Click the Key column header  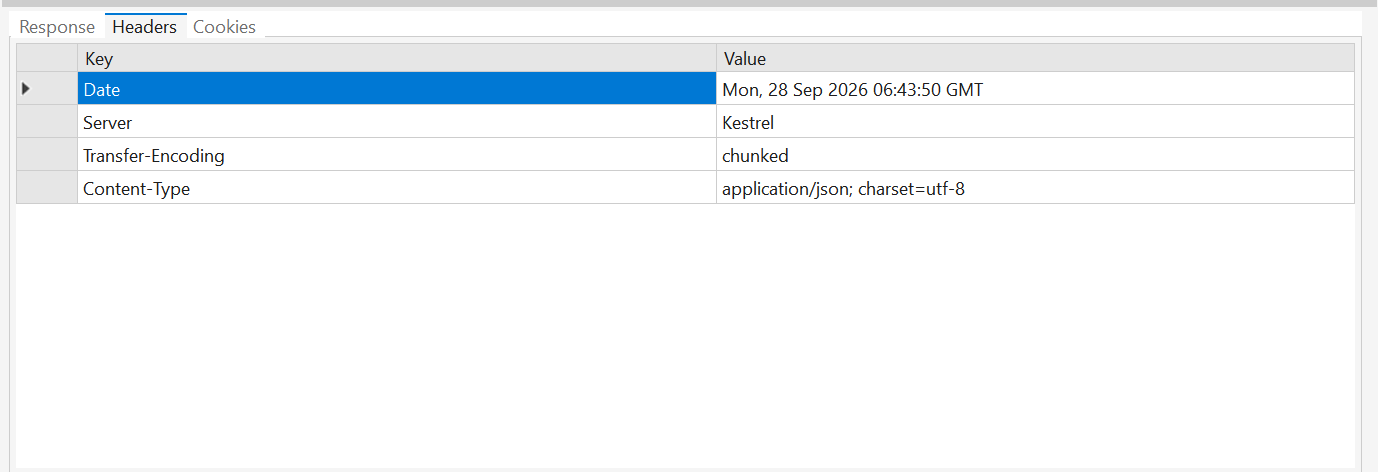pos(397,59)
